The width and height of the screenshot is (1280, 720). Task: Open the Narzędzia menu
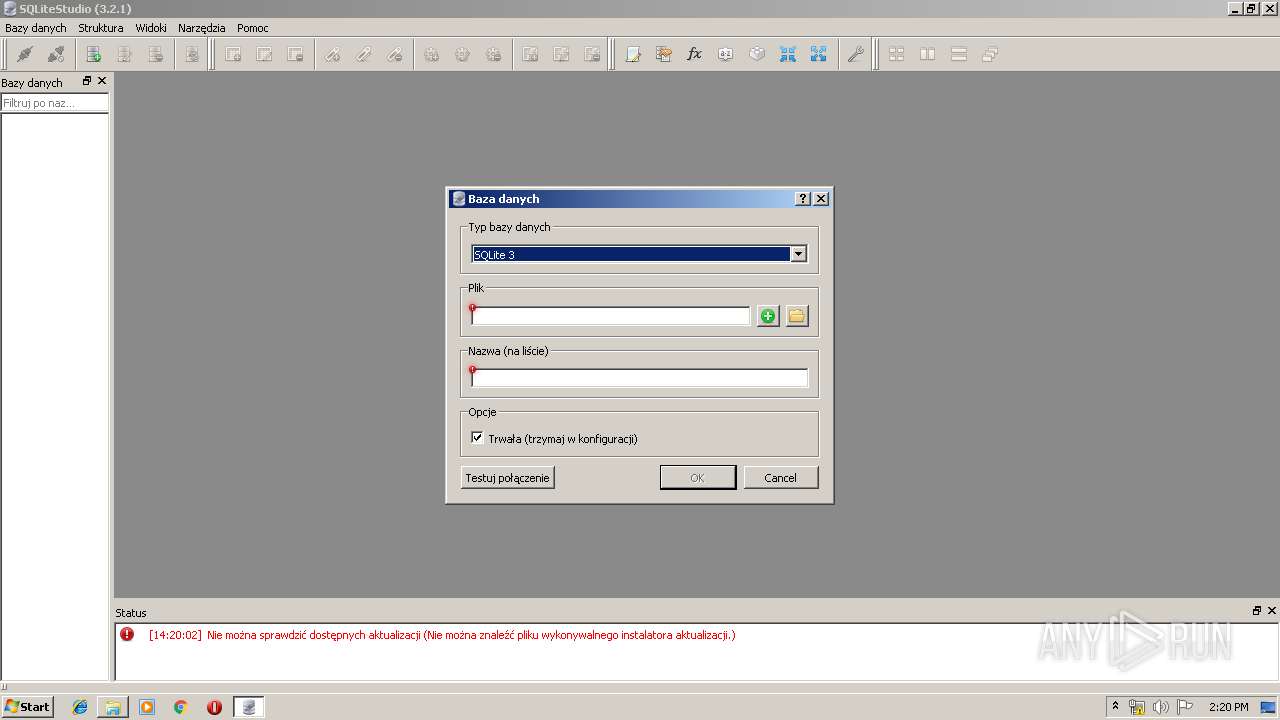pyautogui.click(x=202, y=28)
